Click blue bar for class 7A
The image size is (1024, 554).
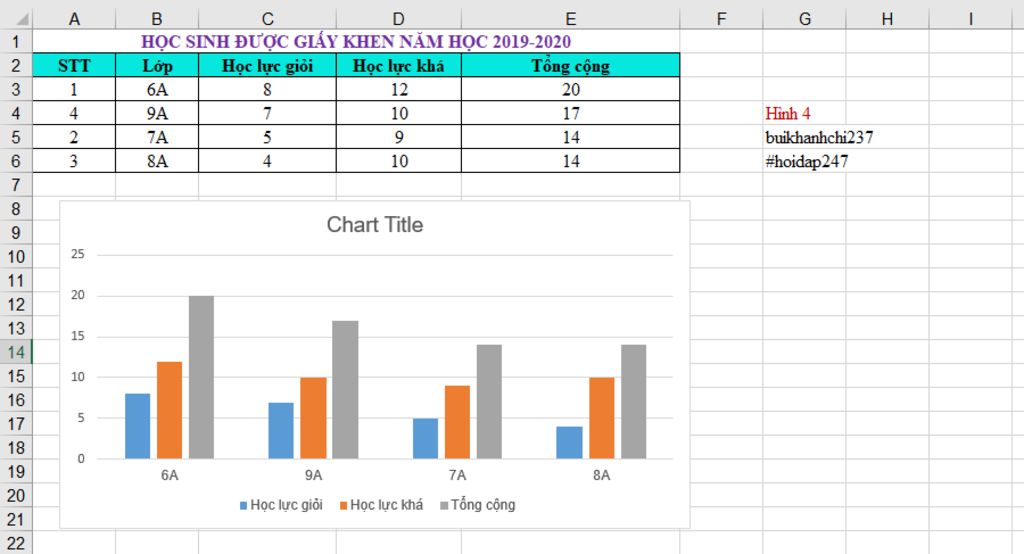click(x=425, y=438)
